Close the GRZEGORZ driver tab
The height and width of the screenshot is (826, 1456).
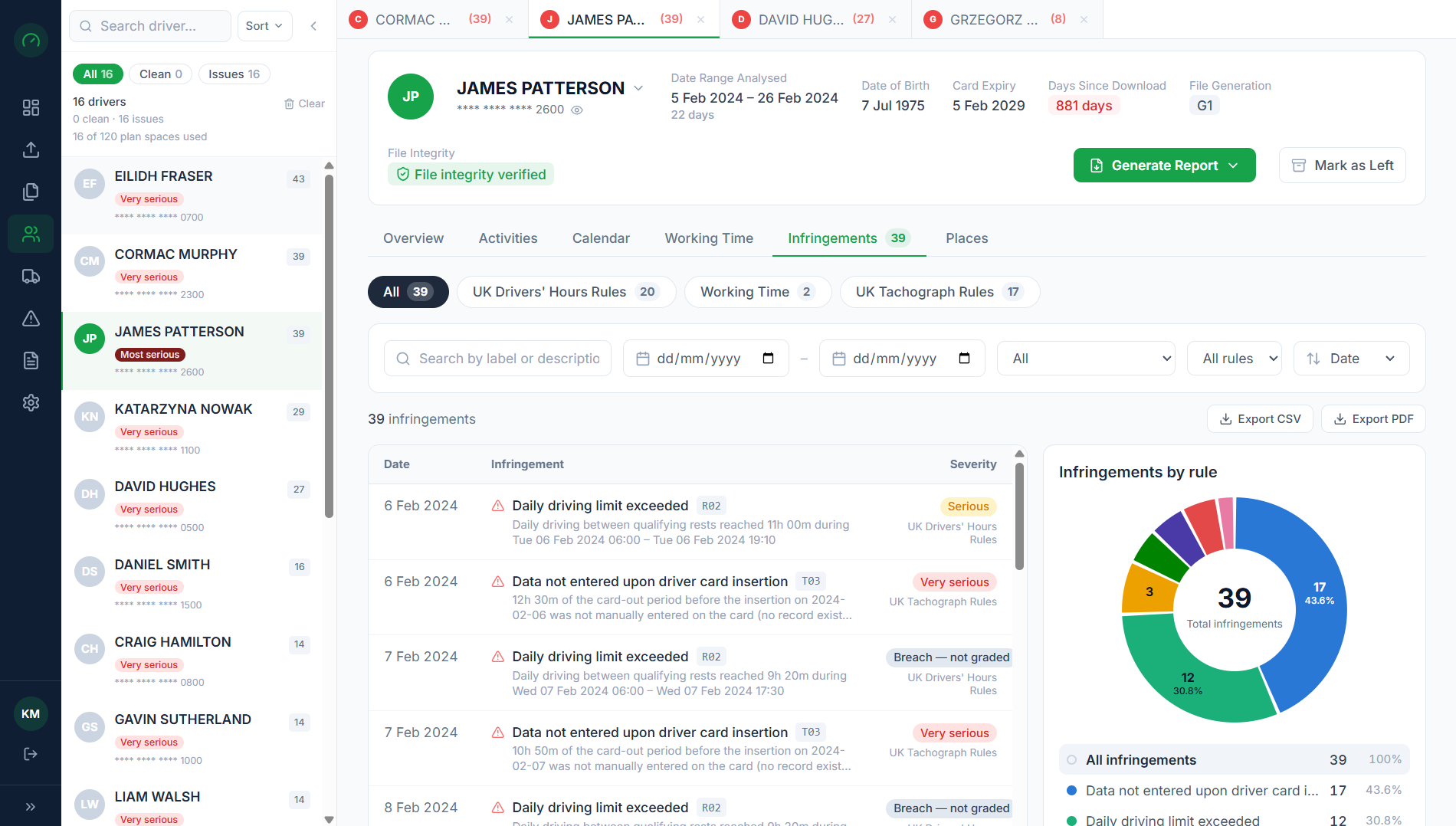coord(1084,20)
